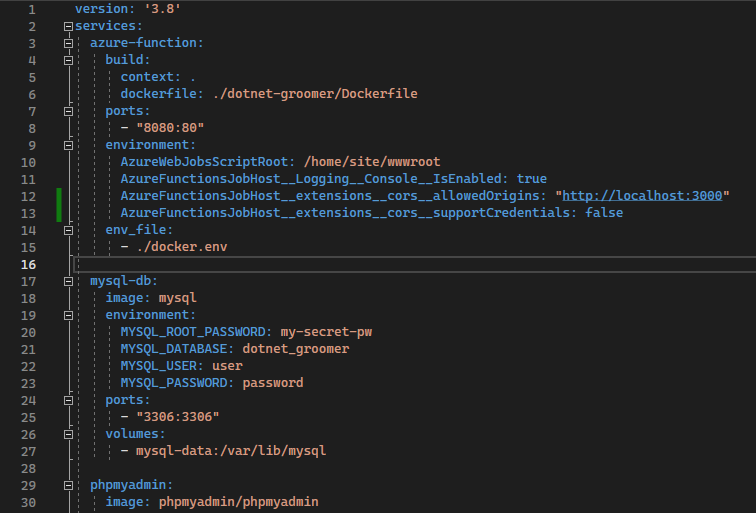Viewport: 756px width, 513px height.
Task: Collapse the mysql-db section fold marker
Action: click(68, 282)
